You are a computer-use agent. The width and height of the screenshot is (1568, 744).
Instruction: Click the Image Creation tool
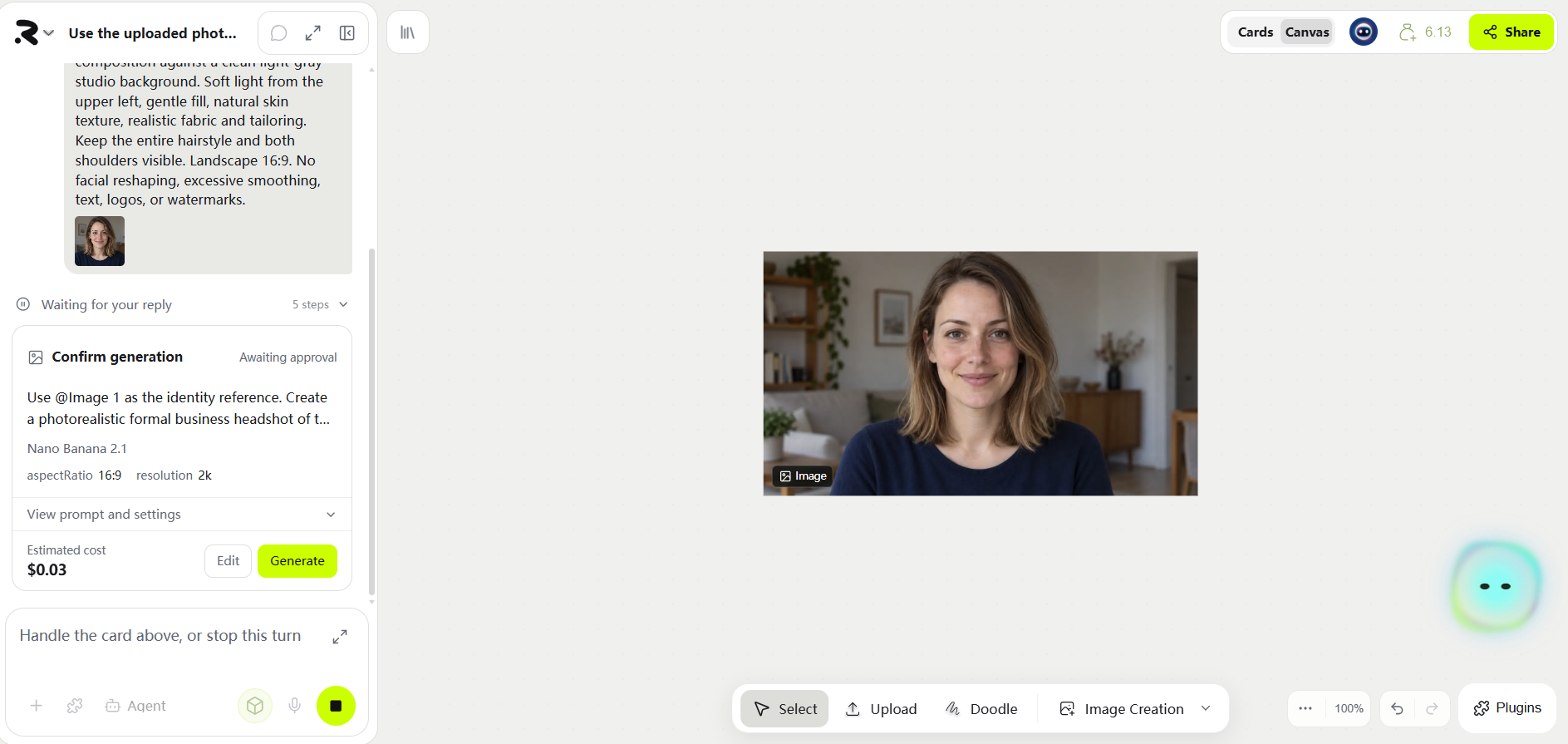(1122, 709)
